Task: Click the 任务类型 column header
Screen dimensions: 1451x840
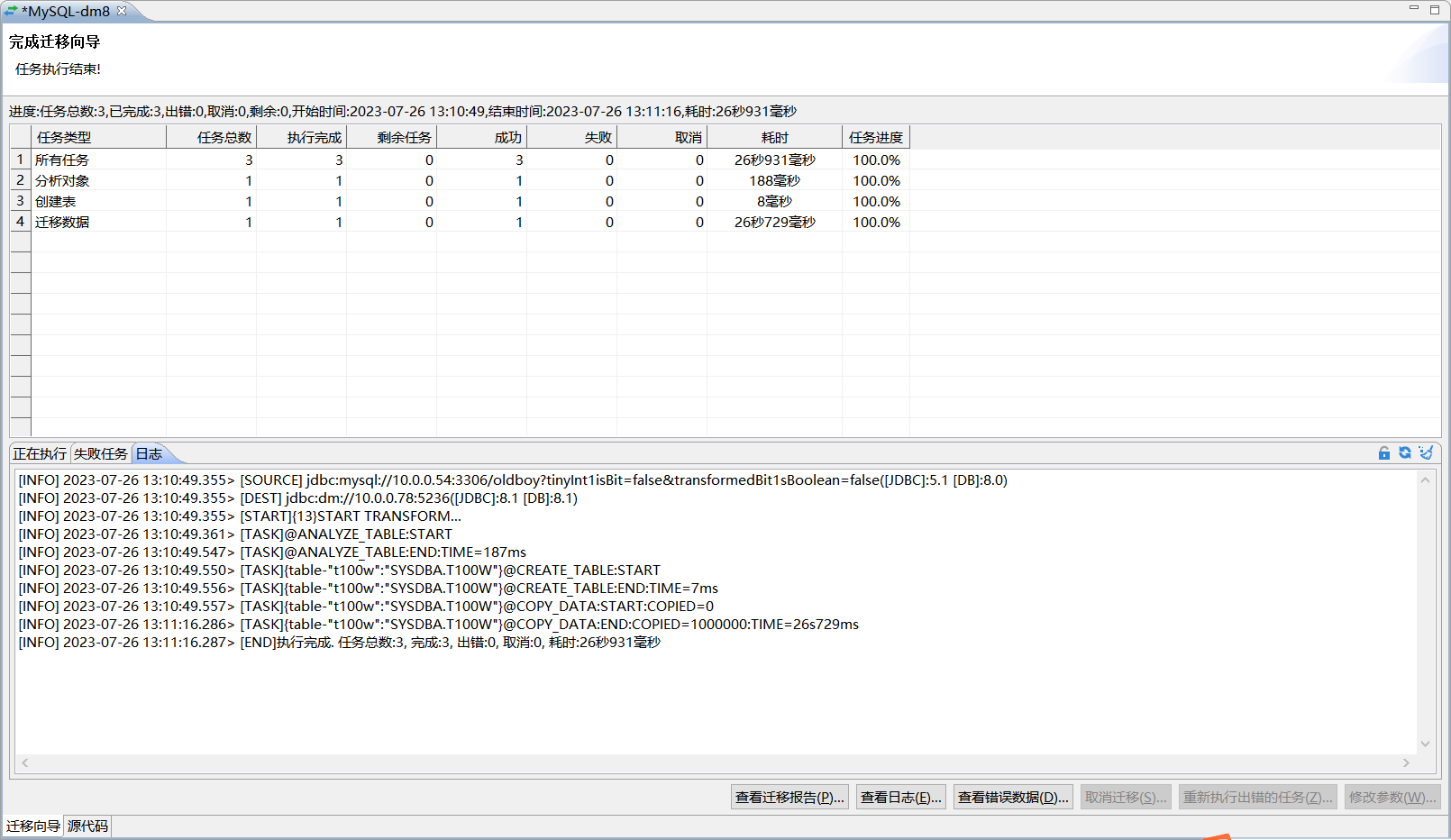Action: coord(99,138)
